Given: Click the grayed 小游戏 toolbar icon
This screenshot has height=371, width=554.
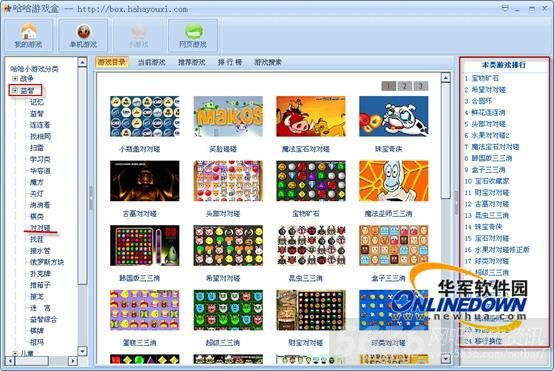Looking at the screenshot, I should 138,36.
